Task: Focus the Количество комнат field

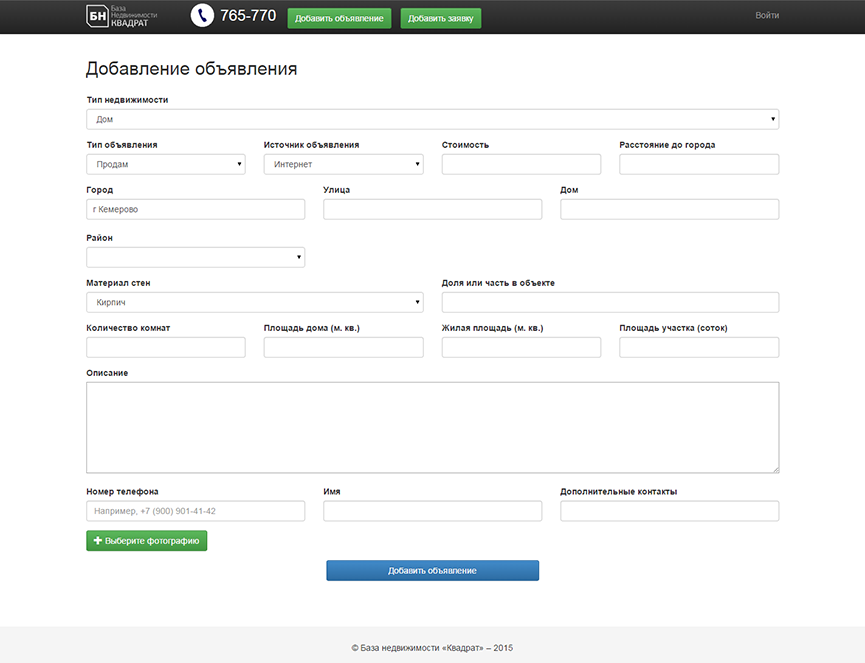Action: pyautogui.click(x=165, y=347)
